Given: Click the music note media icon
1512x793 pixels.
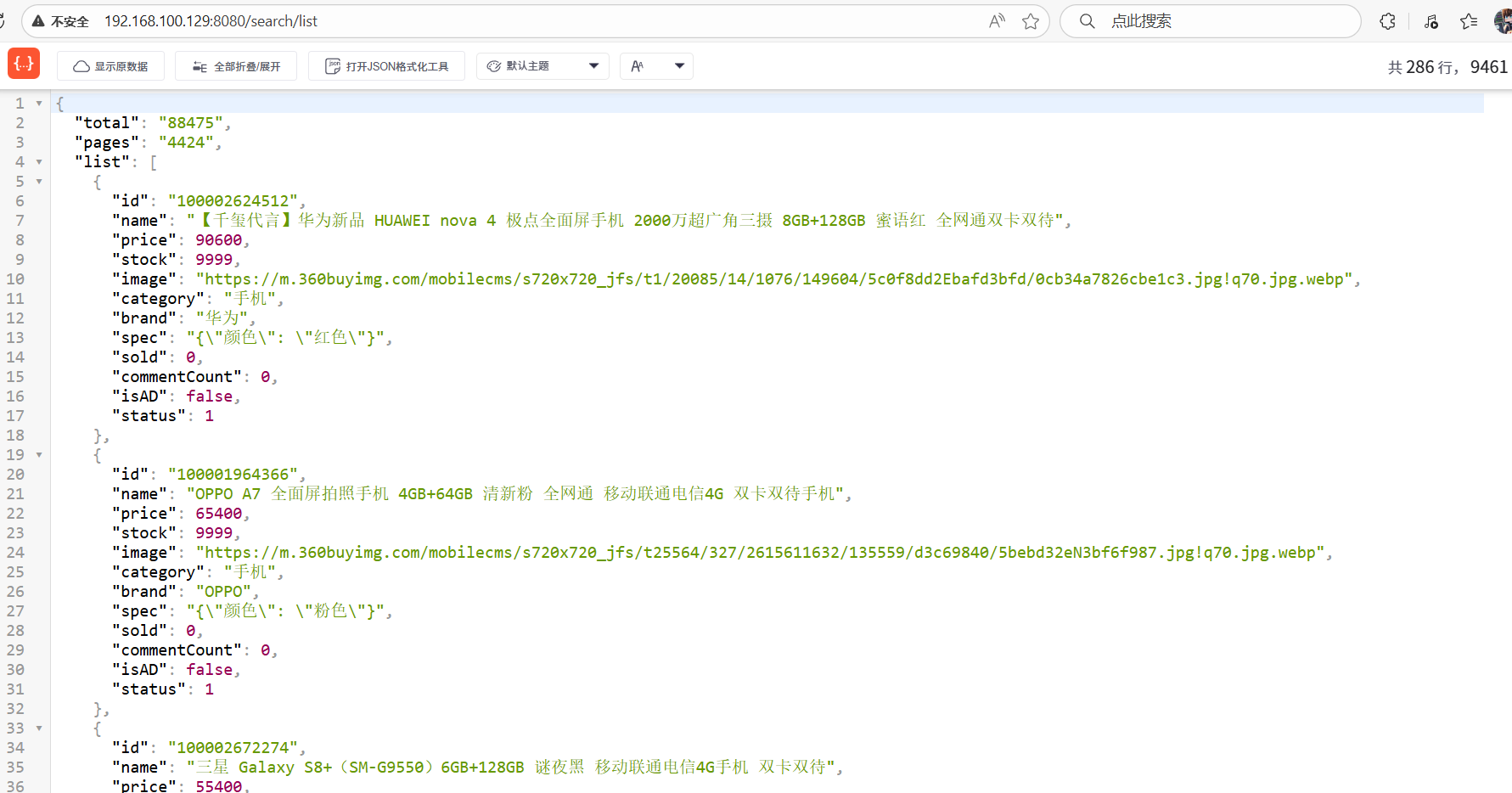Looking at the screenshot, I should (1431, 21).
